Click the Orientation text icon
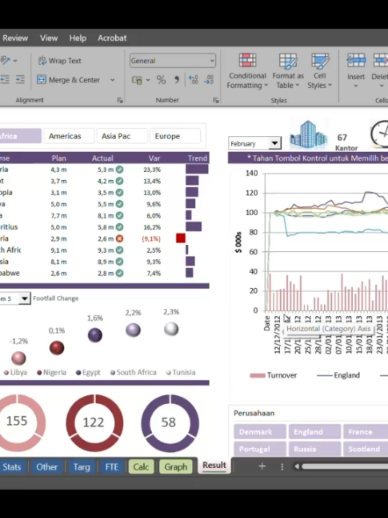This screenshot has height=518, width=388. click(x=5, y=60)
